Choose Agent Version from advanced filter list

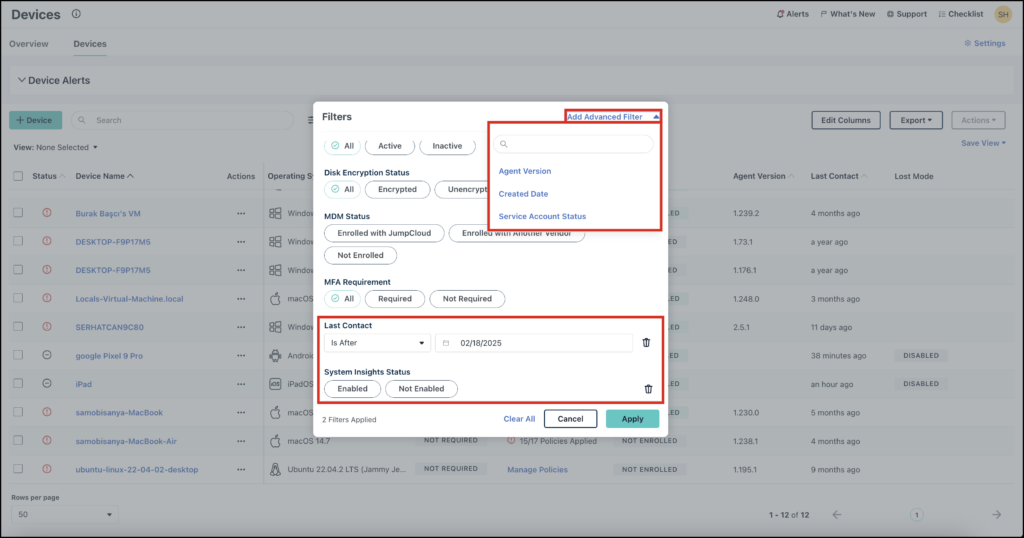[x=525, y=171]
